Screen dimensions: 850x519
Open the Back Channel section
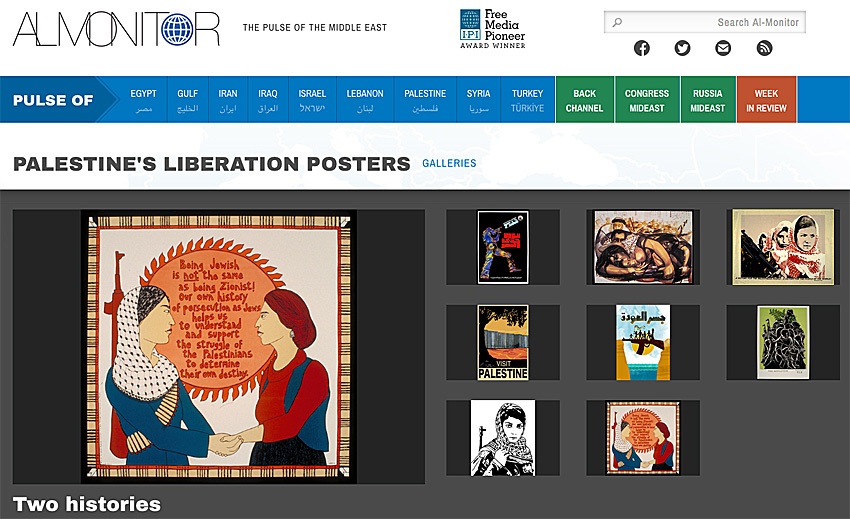[584, 100]
